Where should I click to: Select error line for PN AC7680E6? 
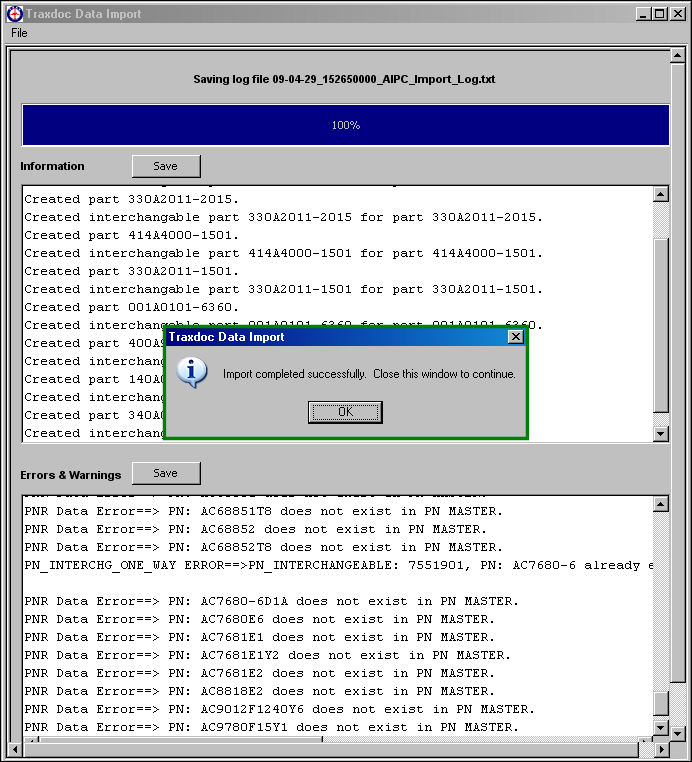click(x=260, y=619)
